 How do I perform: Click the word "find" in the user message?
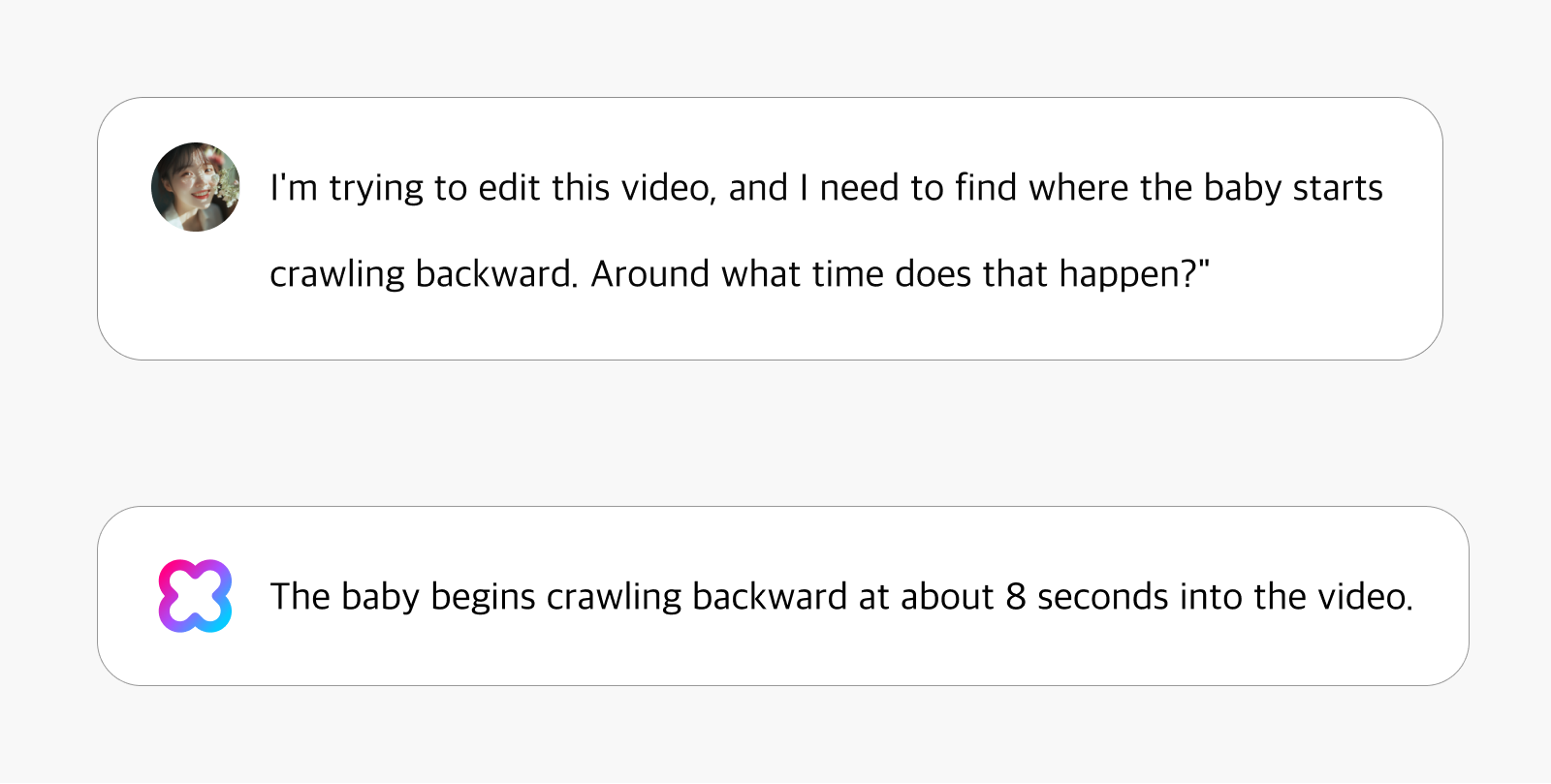(x=986, y=188)
